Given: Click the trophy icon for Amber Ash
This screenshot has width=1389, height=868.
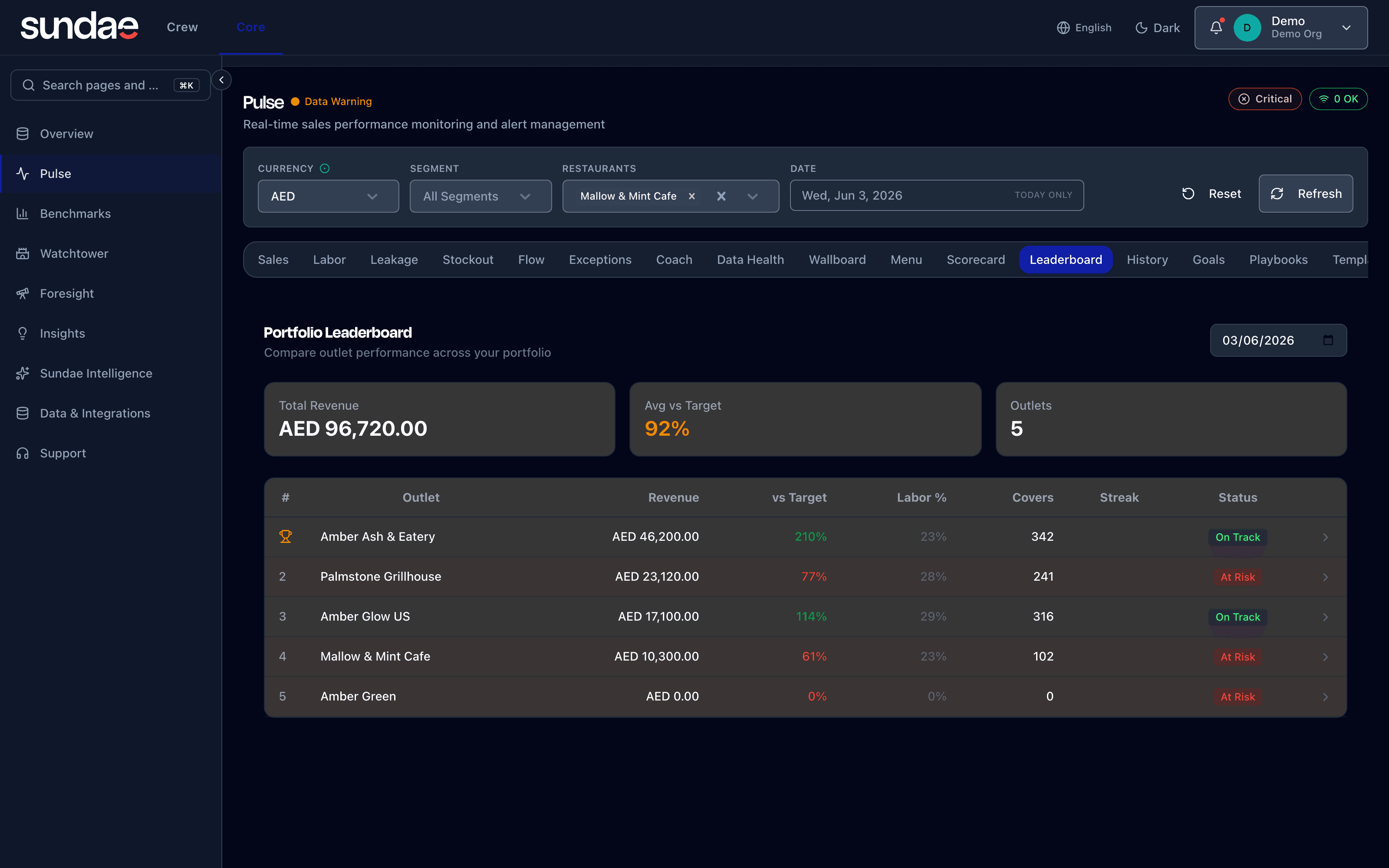Looking at the screenshot, I should point(285,536).
